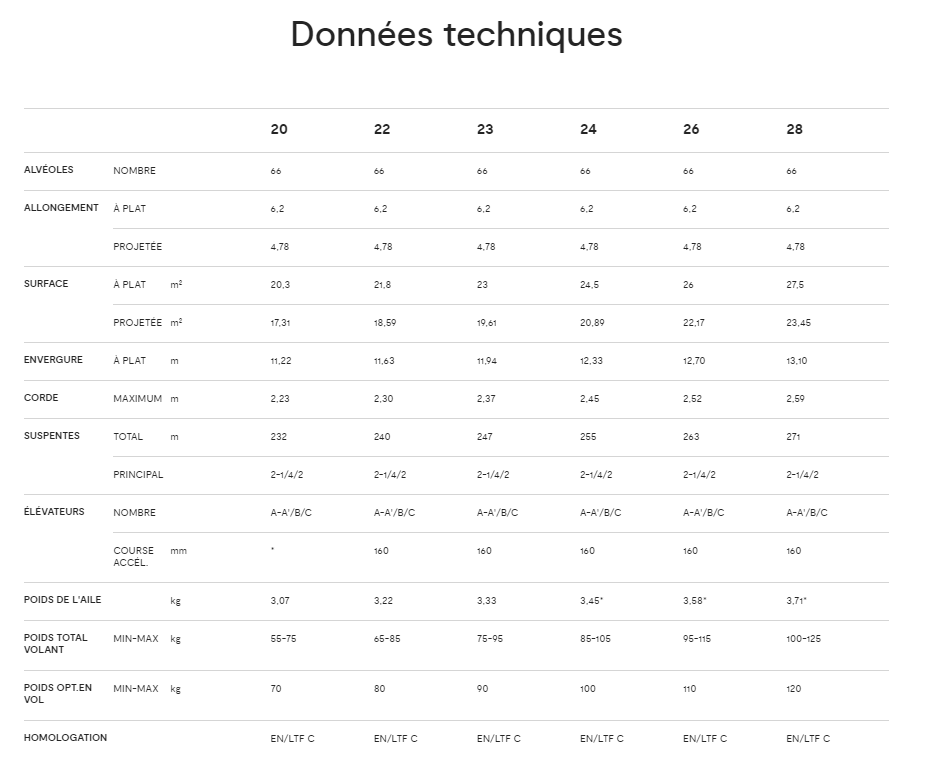This screenshot has height=775, width=928.
Task: Select the SUSPENTES row label
Action: coord(52,436)
